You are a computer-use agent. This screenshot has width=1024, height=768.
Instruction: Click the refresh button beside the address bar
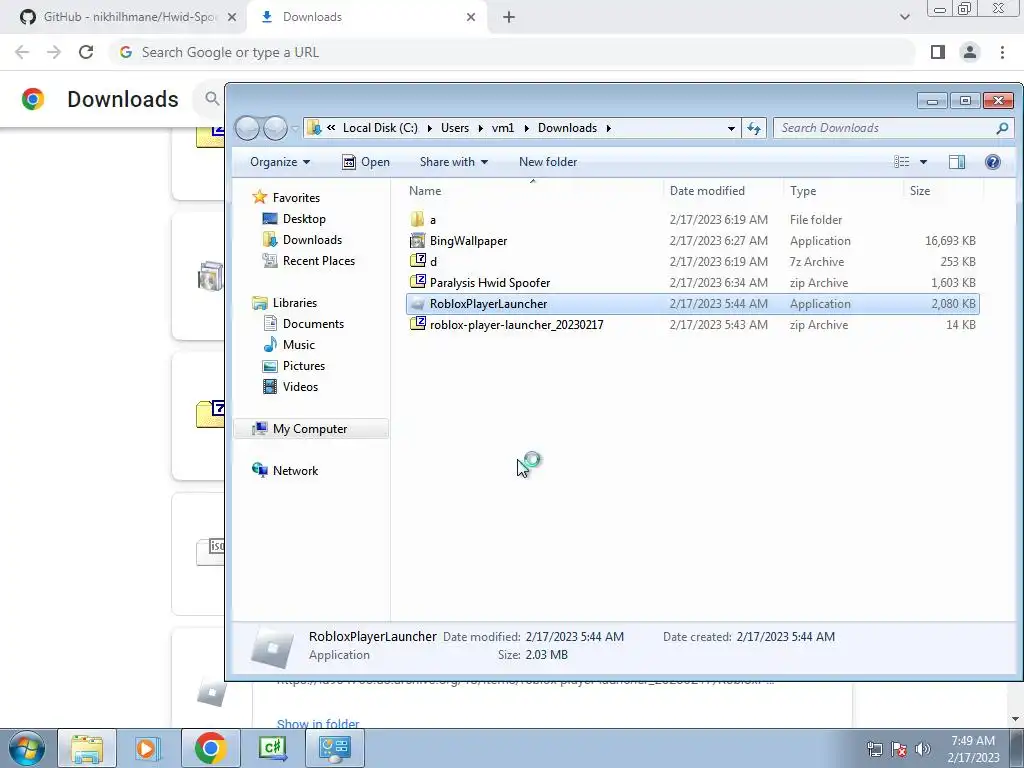tap(754, 128)
